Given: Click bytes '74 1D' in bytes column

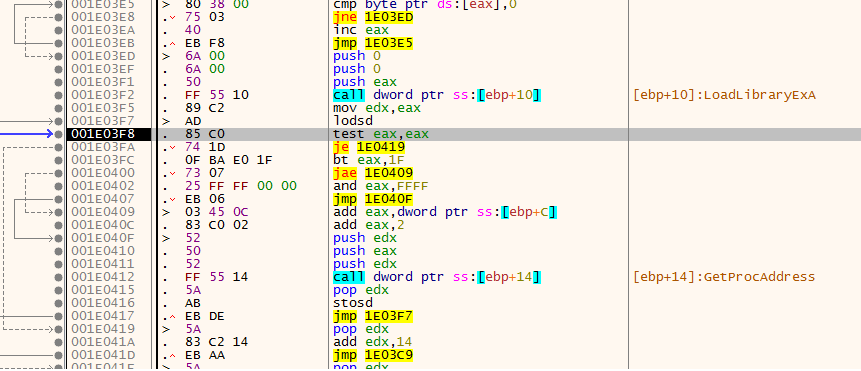Looking at the screenshot, I should click(204, 147).
